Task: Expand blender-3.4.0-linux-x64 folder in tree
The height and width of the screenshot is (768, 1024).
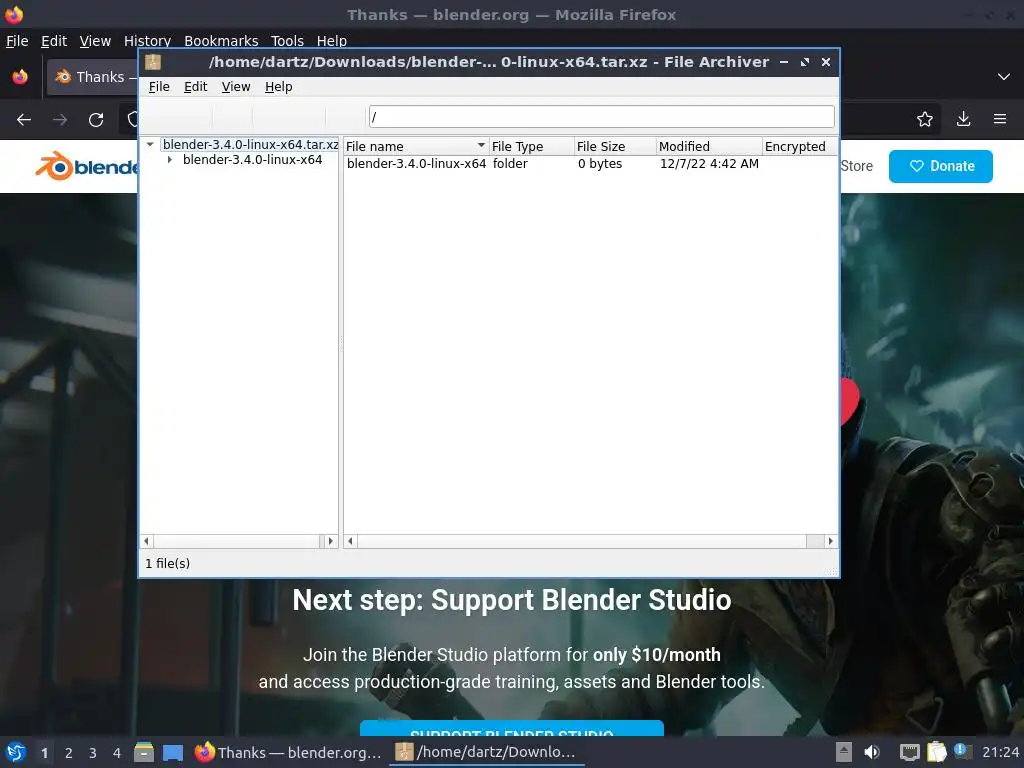Action: coord(170,160)
